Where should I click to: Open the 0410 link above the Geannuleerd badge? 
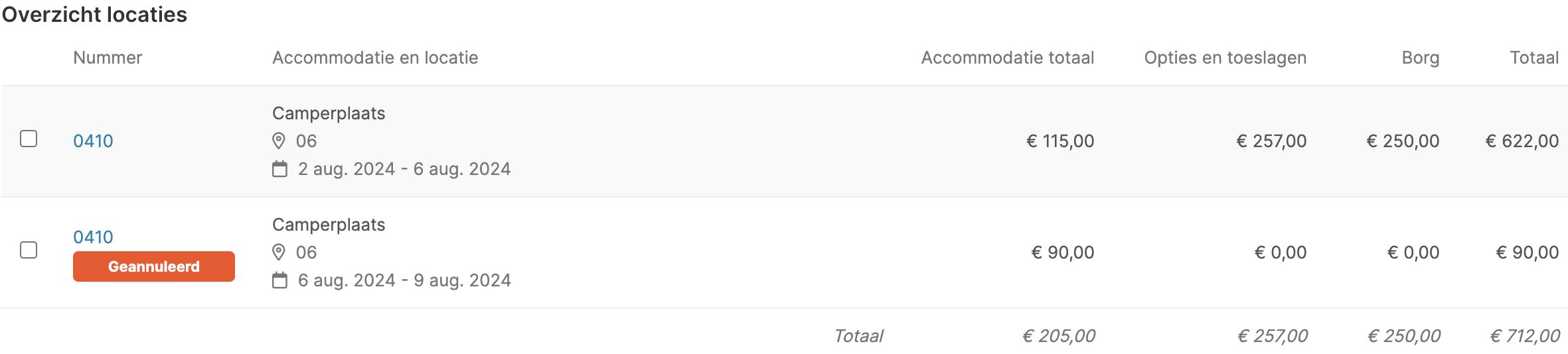93,237
